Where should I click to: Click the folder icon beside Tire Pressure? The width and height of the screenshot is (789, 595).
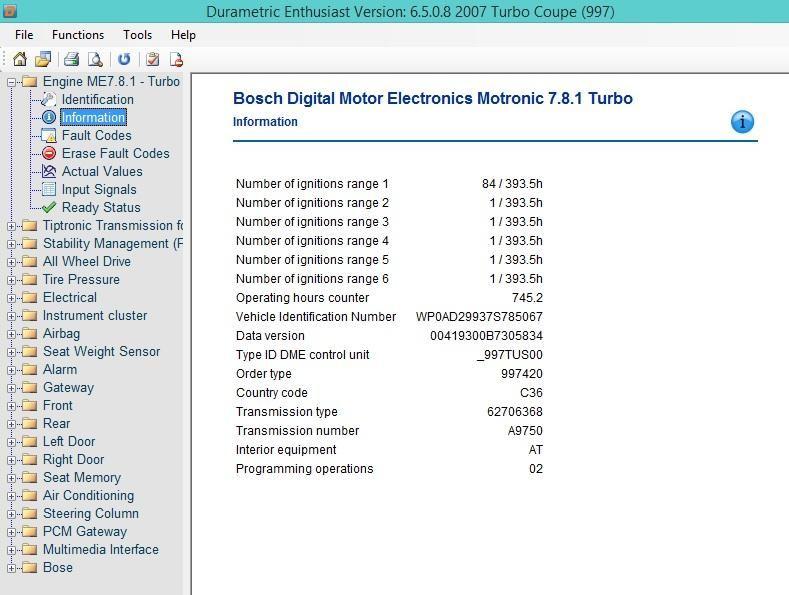point(30,279)
